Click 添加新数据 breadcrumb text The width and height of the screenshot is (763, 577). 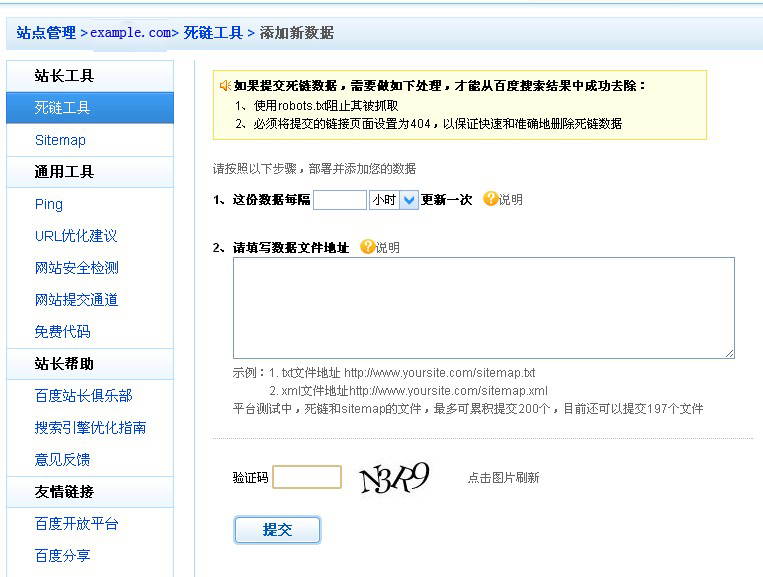click(297, 33)
